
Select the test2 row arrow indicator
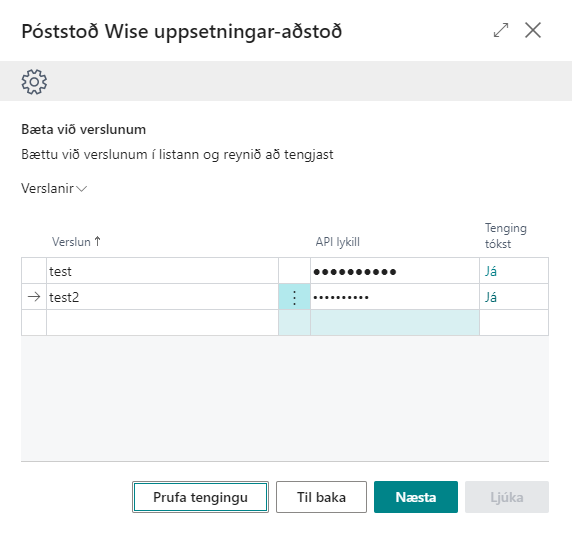(34, 297)
